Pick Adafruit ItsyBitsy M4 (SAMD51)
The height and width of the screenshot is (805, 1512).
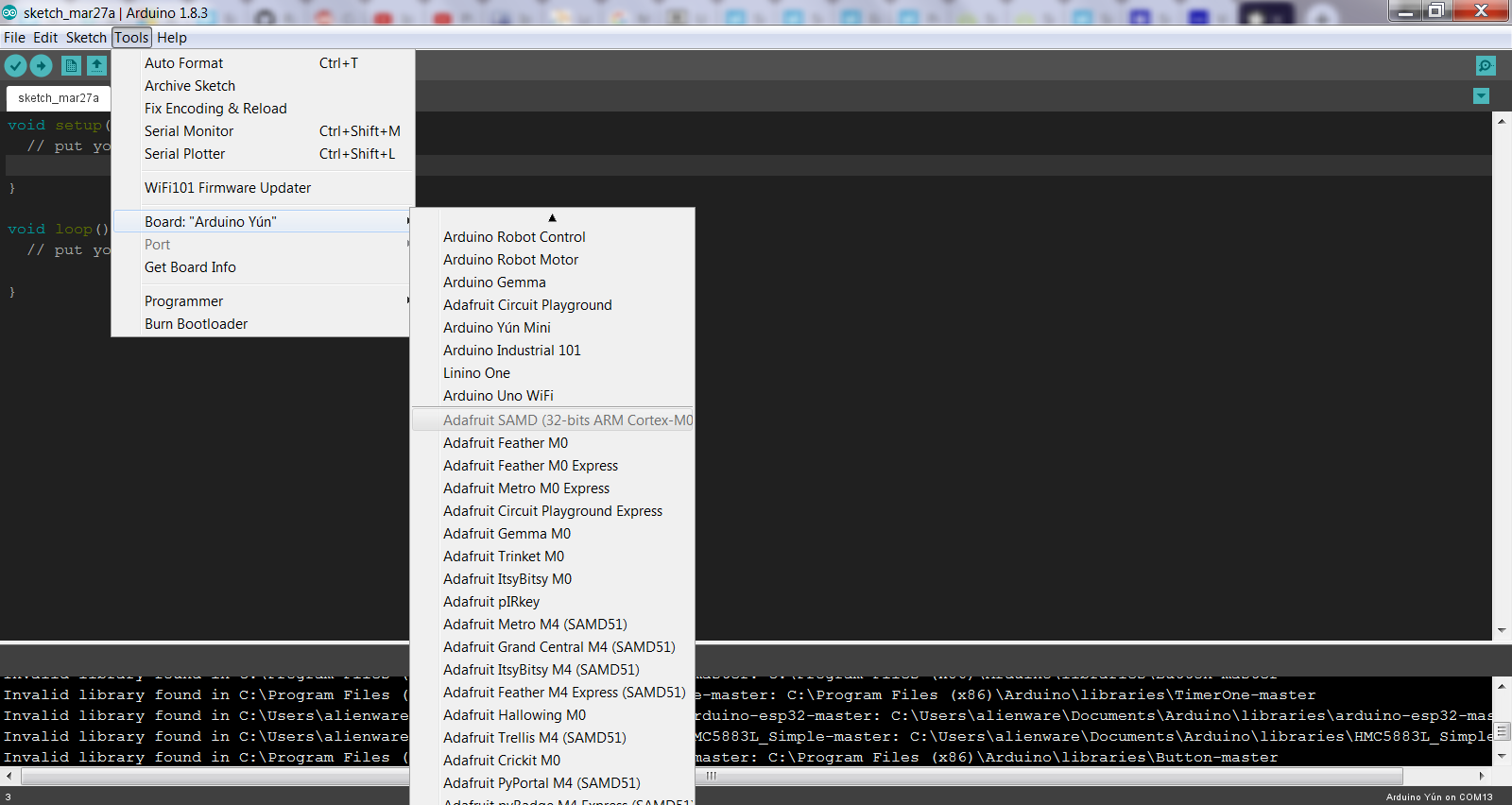pyautogui.click(x=553, y=670)
